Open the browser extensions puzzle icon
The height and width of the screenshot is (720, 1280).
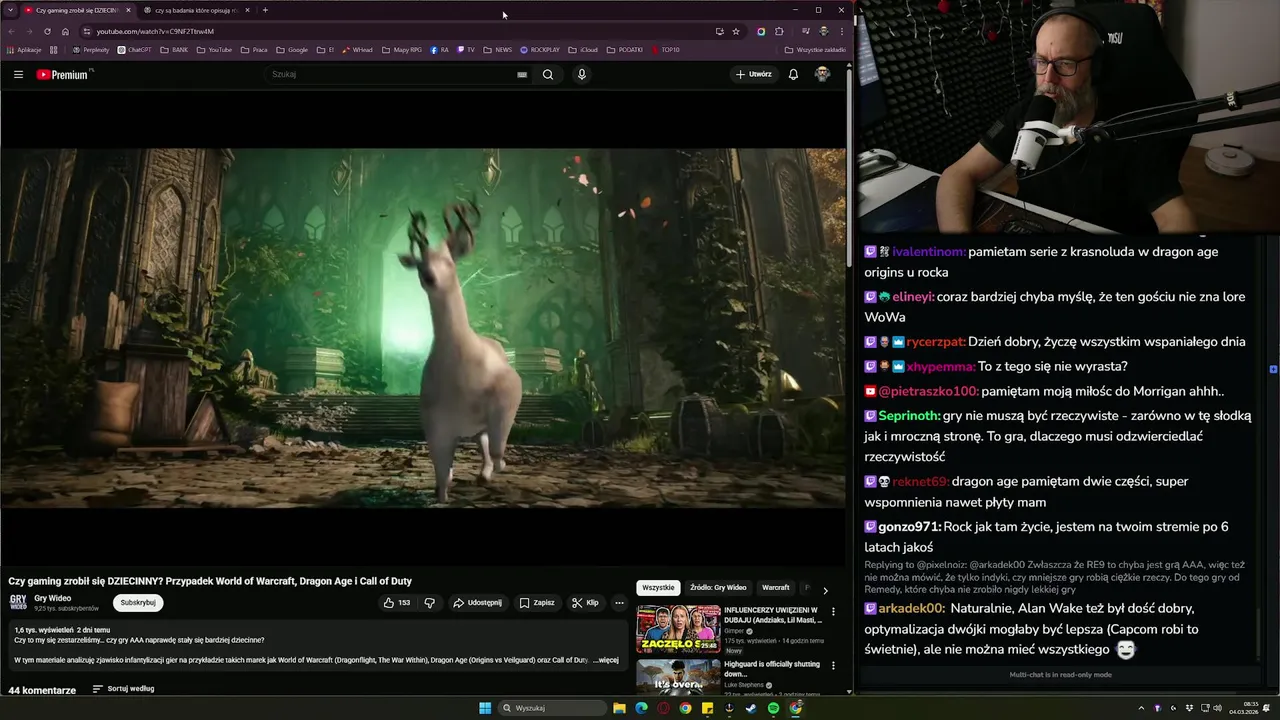[779, 31]
